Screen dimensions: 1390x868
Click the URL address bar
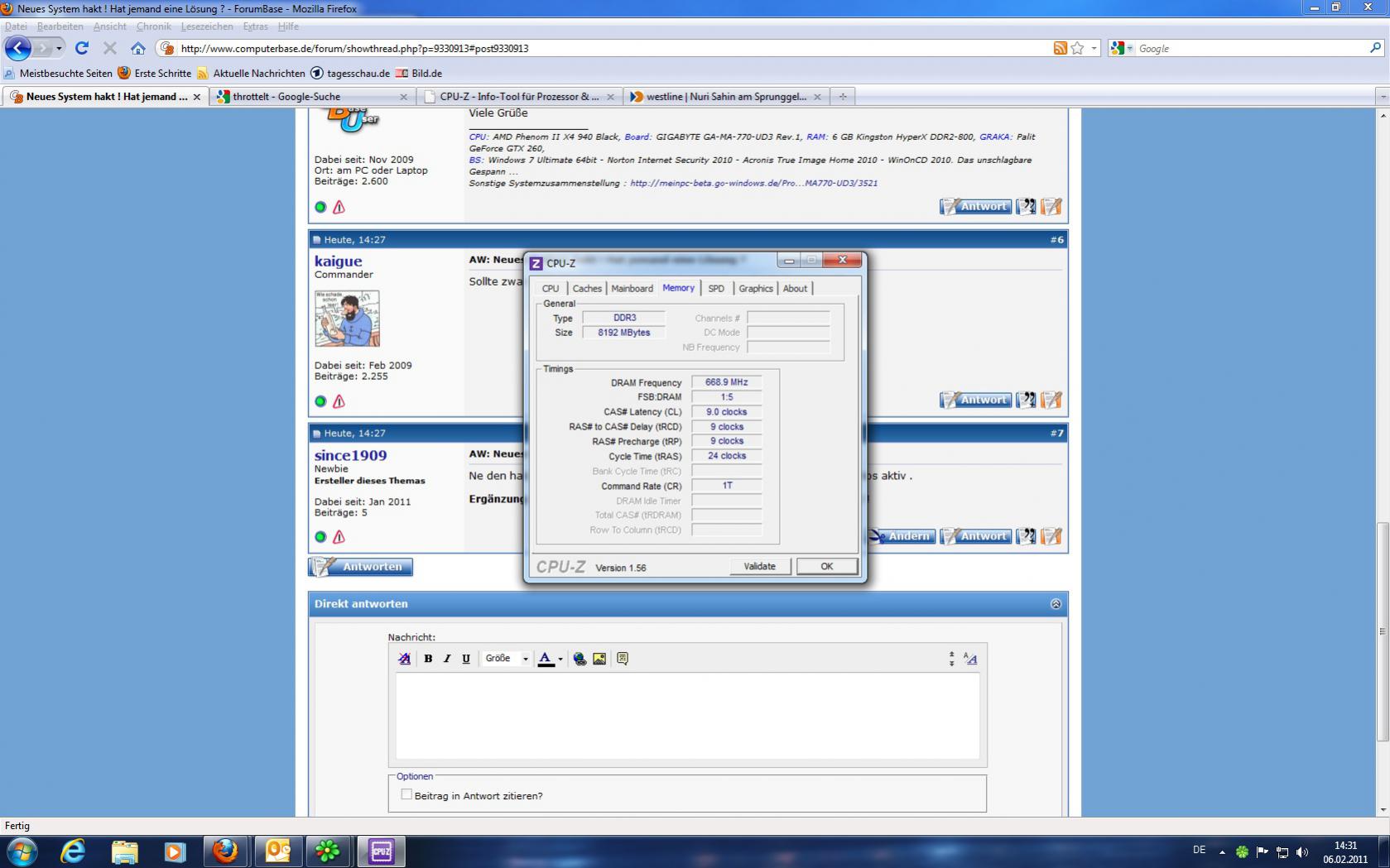click(x=613, y=48)
